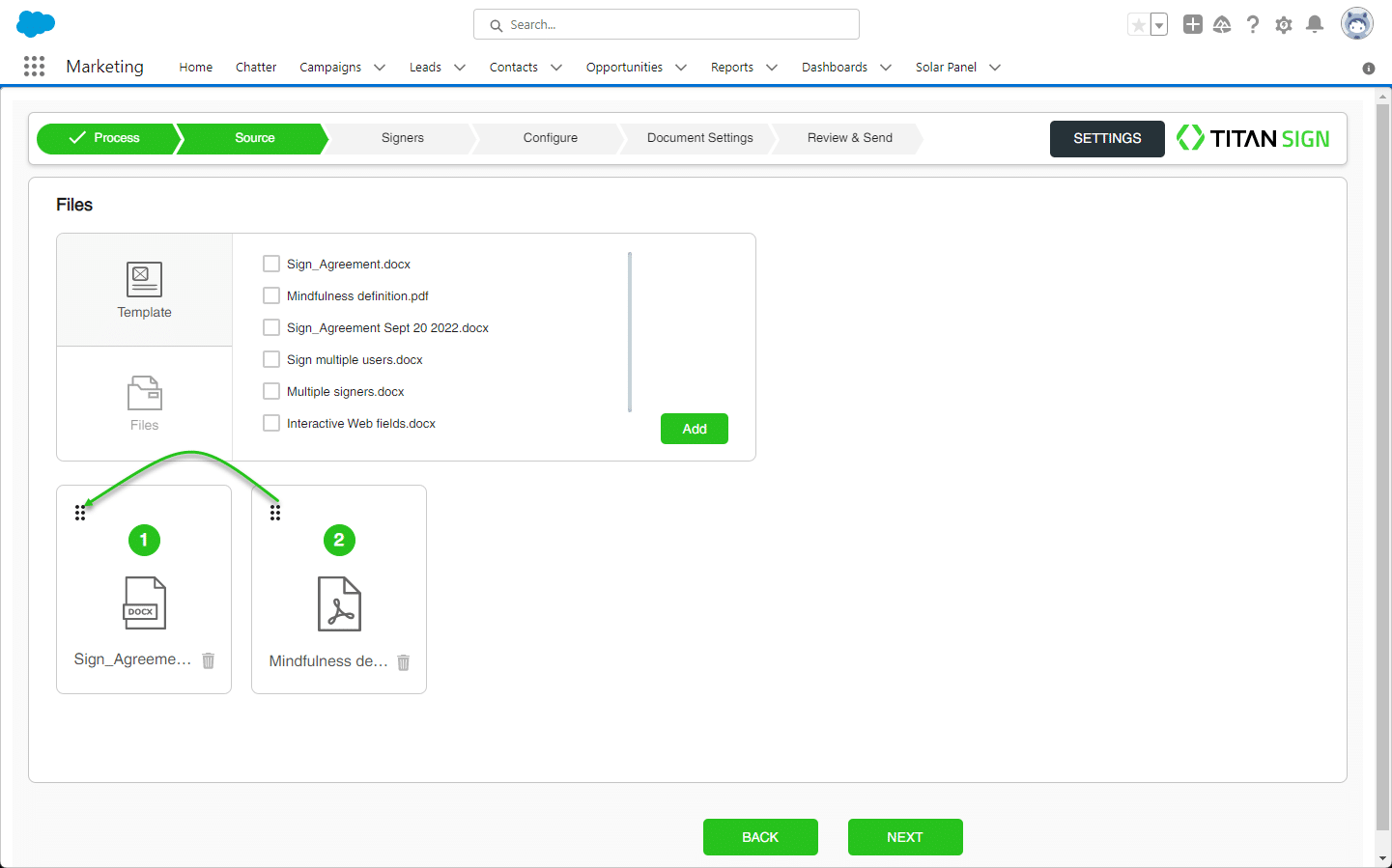Open the Campaigns tab

[x=330, y=68]
